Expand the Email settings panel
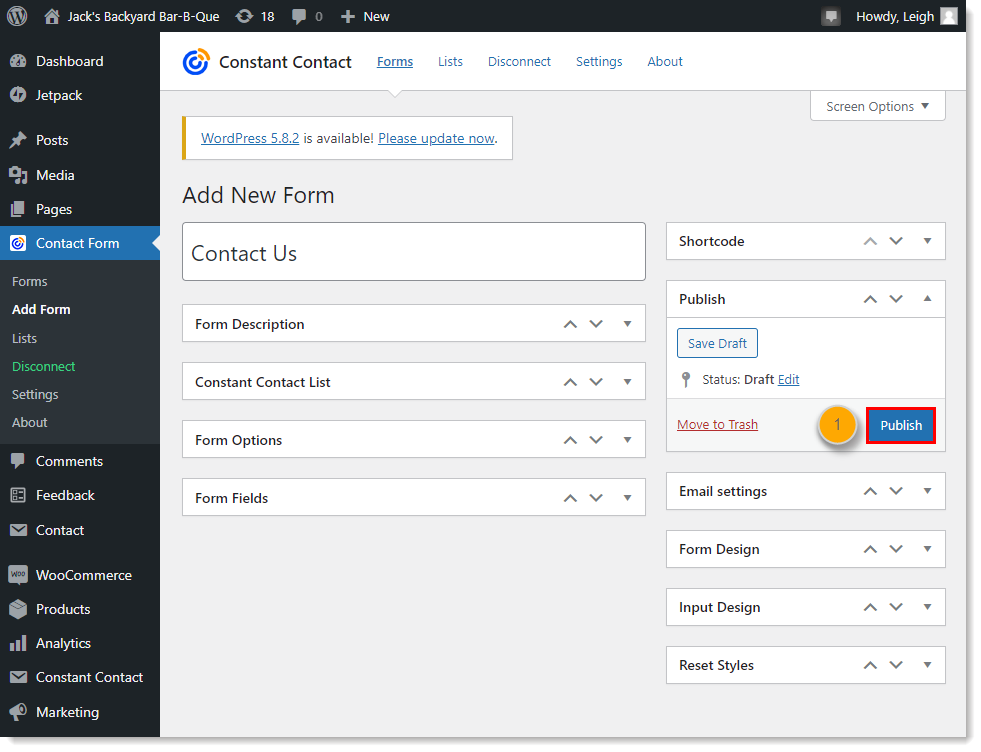The height and width of the screenshot is (752, 981). (x=928, y=491)
